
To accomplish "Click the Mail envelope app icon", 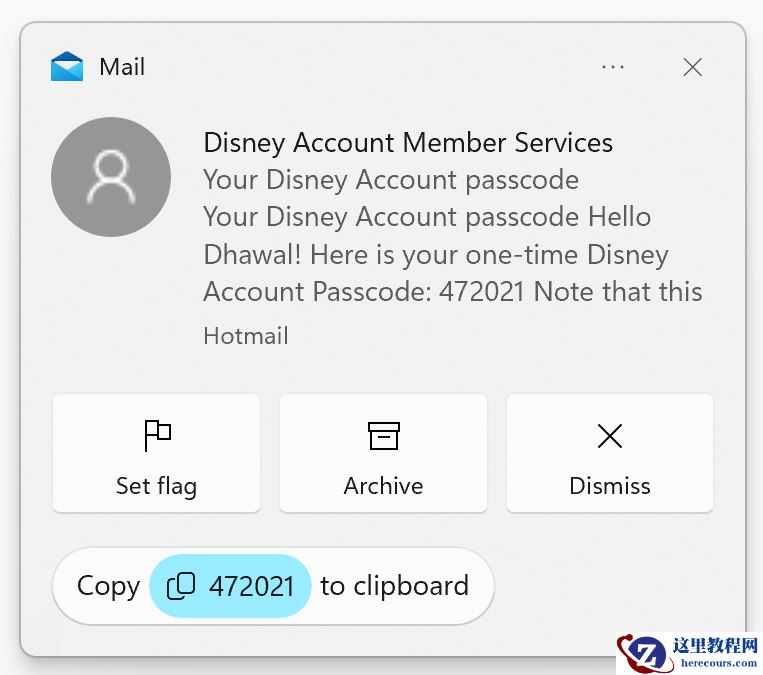I will (67, 67).
